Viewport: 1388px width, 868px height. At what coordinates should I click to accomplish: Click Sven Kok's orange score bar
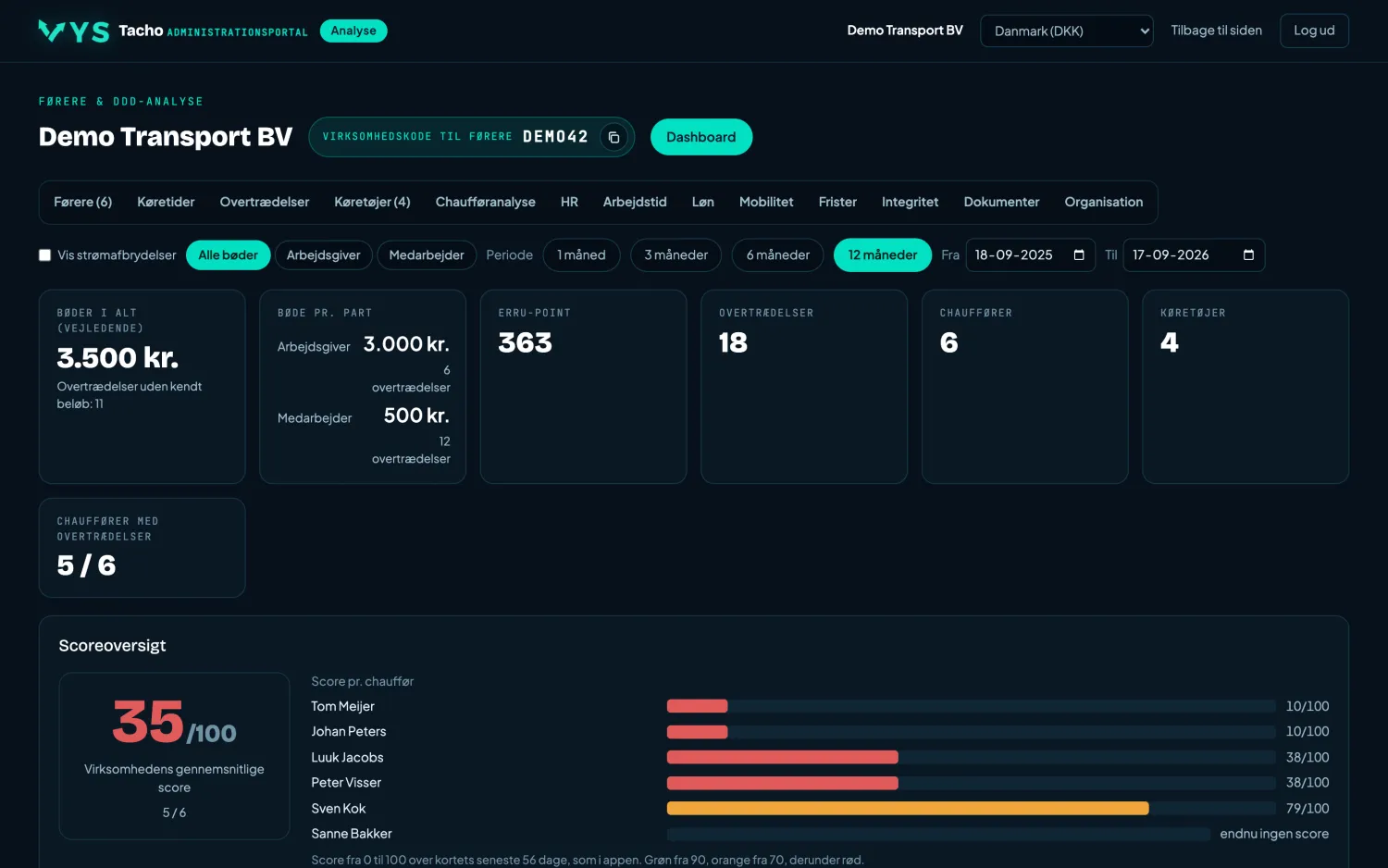click(908, 808)
